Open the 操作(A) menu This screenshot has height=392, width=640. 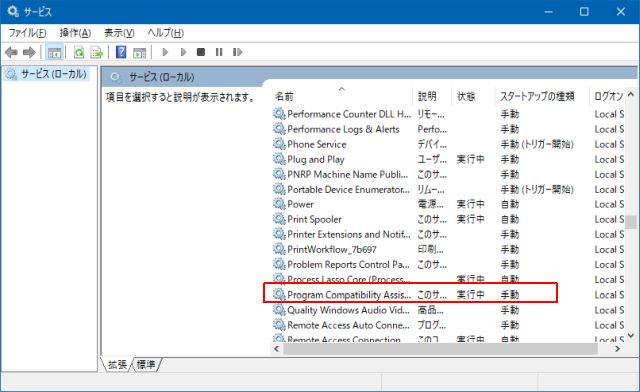[75, 33]
